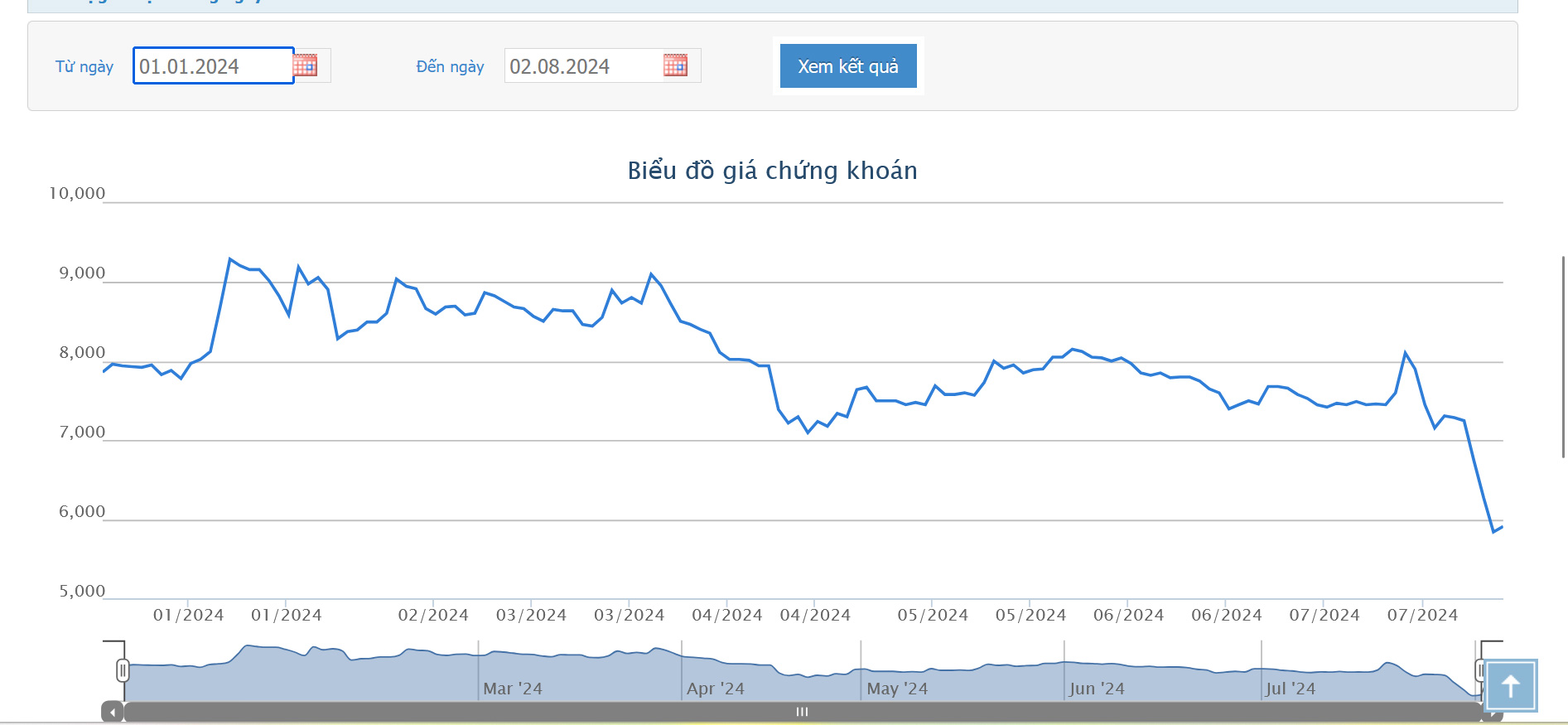The image size is (1568, 725).
Task: Click the Từ ngày label
Action: pos(84,66)
